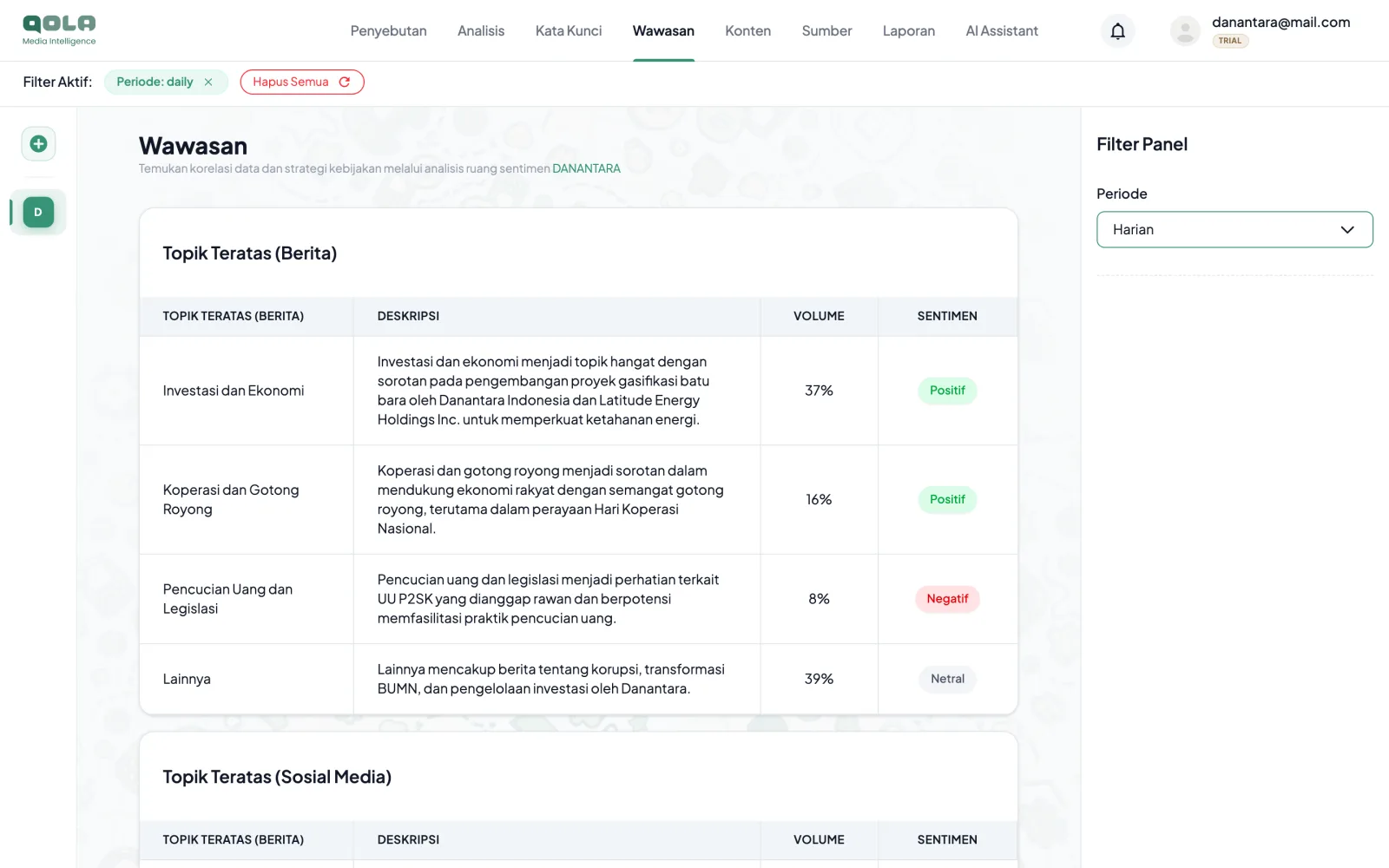
Task: Click the 8% volume value
Action: coord(819,599)
